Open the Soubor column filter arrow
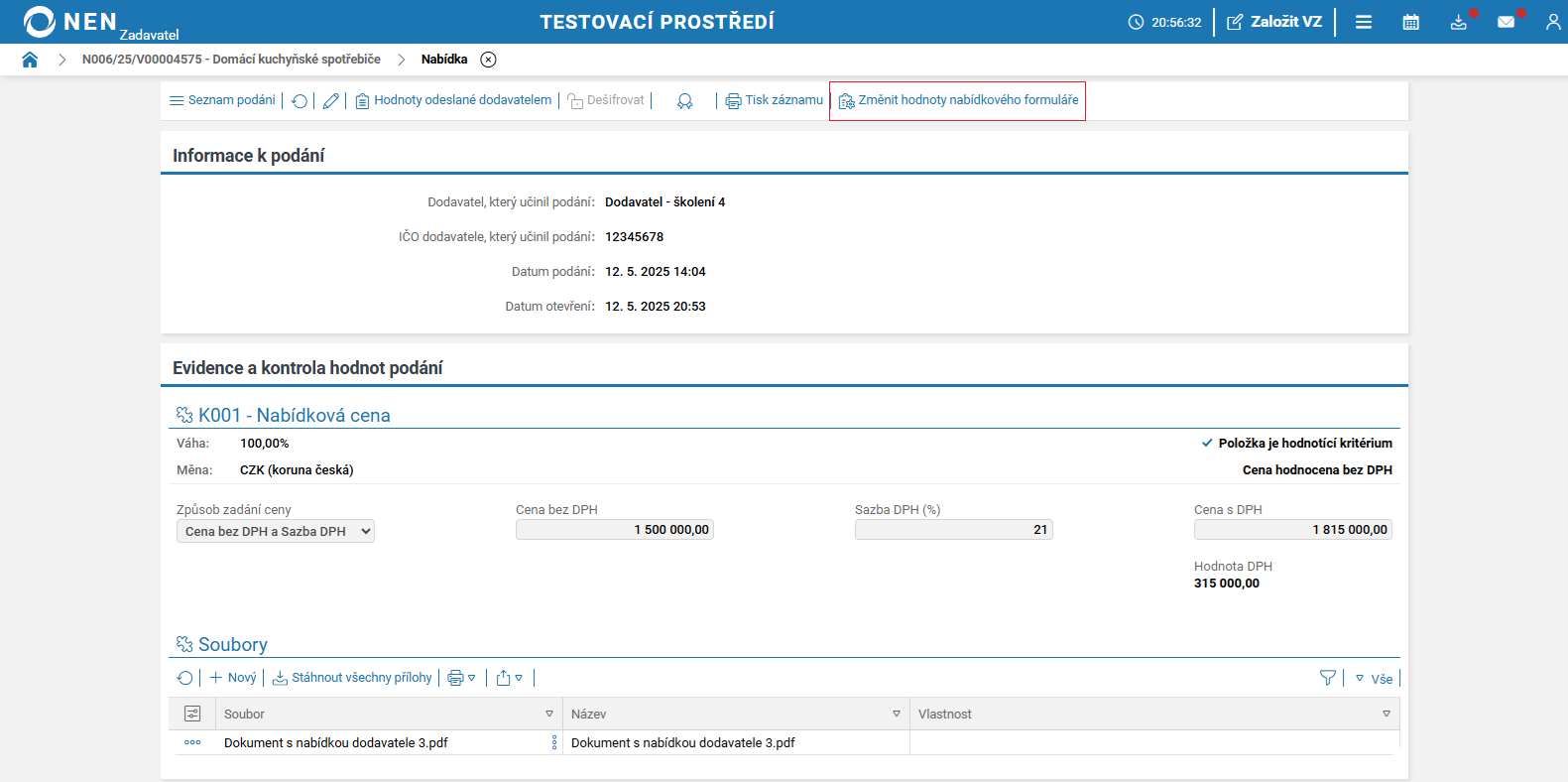Viewport: 1568px width, 782px height. [549, 714]
